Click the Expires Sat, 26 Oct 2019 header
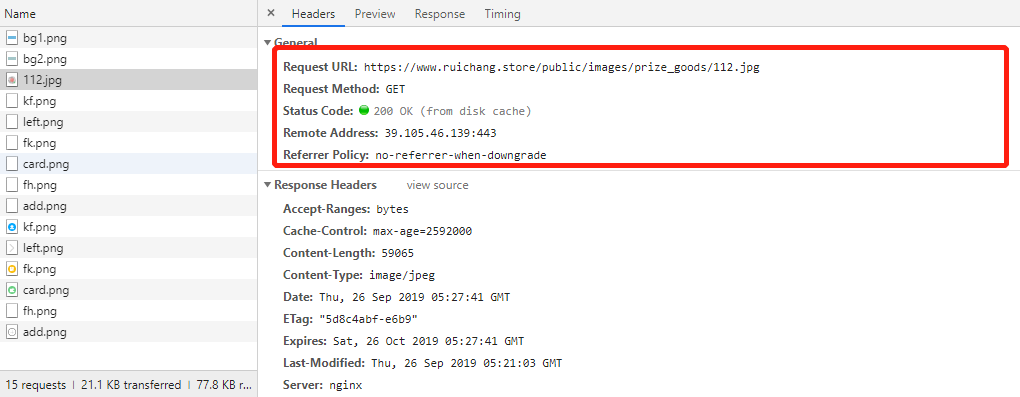The width and height of the screenshot is (1020, 397). coord(403,341)
